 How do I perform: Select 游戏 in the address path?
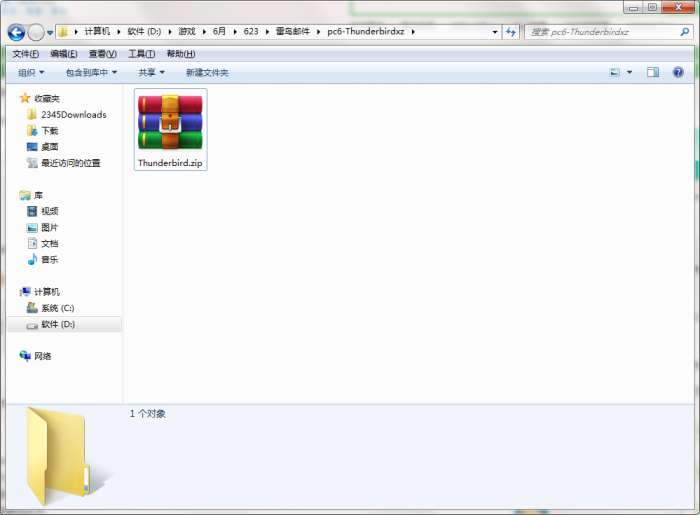187,31
